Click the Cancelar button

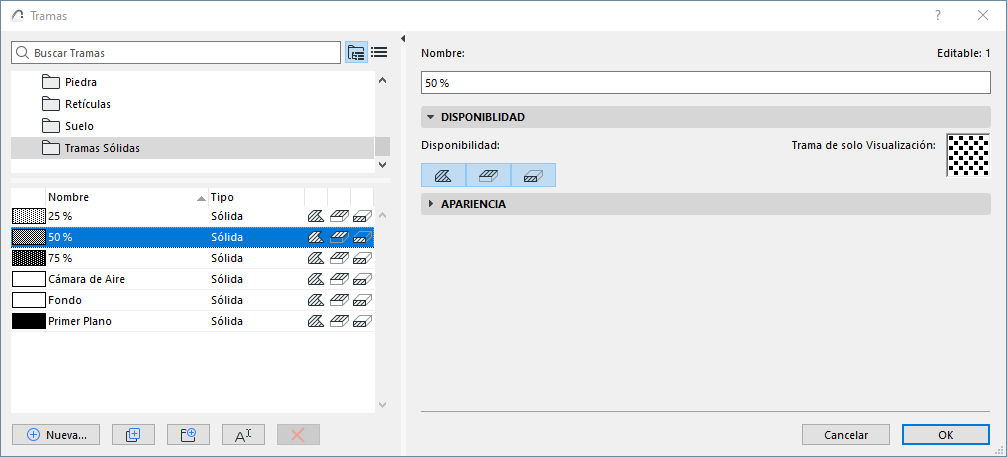846,435
